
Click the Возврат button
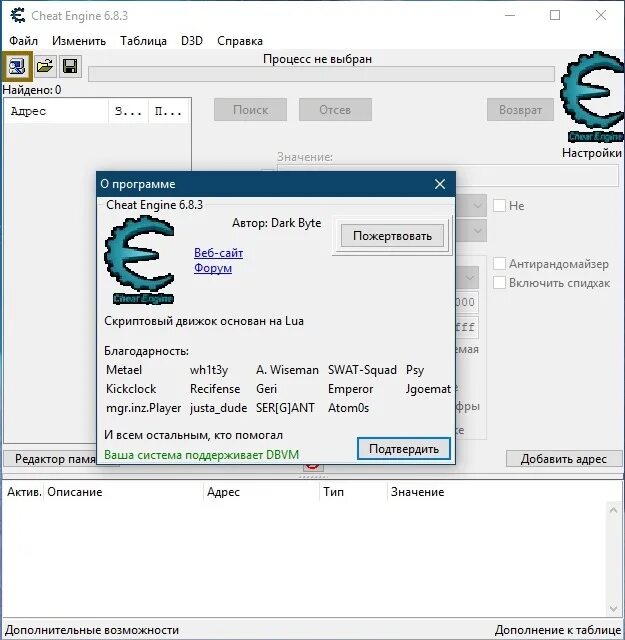point(520,109)
